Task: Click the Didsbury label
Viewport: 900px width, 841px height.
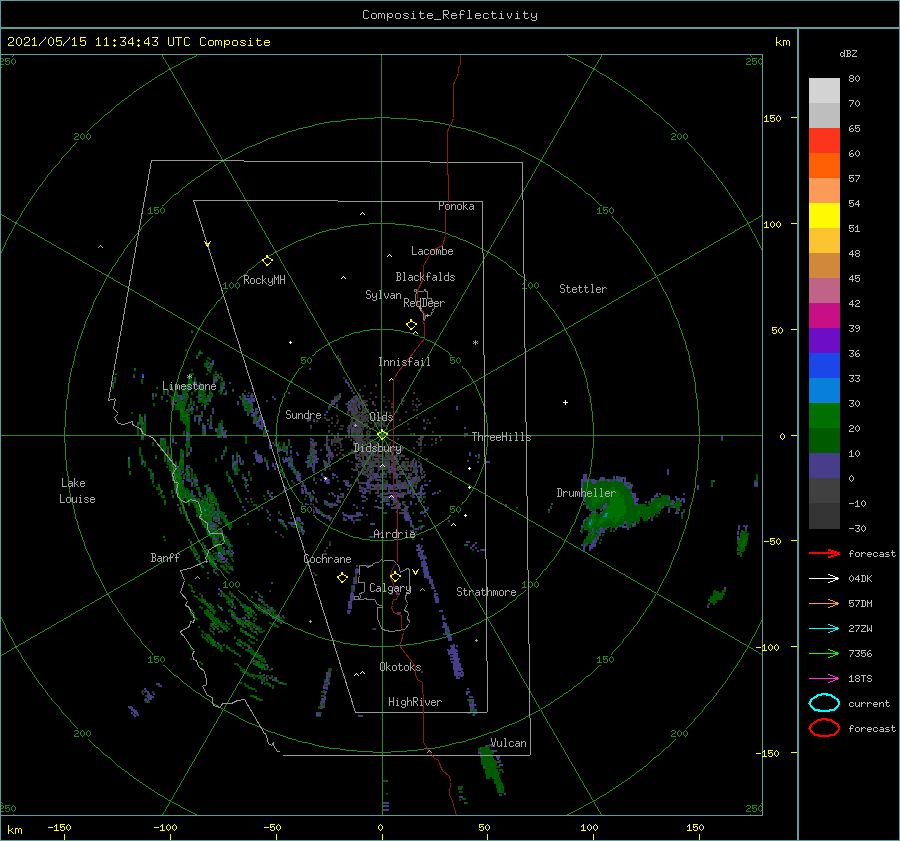Action: tap(377, 448)
